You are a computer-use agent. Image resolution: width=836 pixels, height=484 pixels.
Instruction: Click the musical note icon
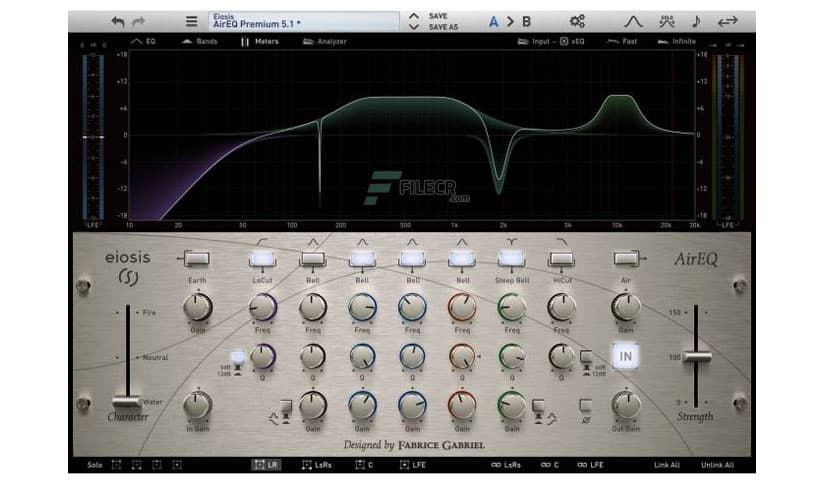696,21
